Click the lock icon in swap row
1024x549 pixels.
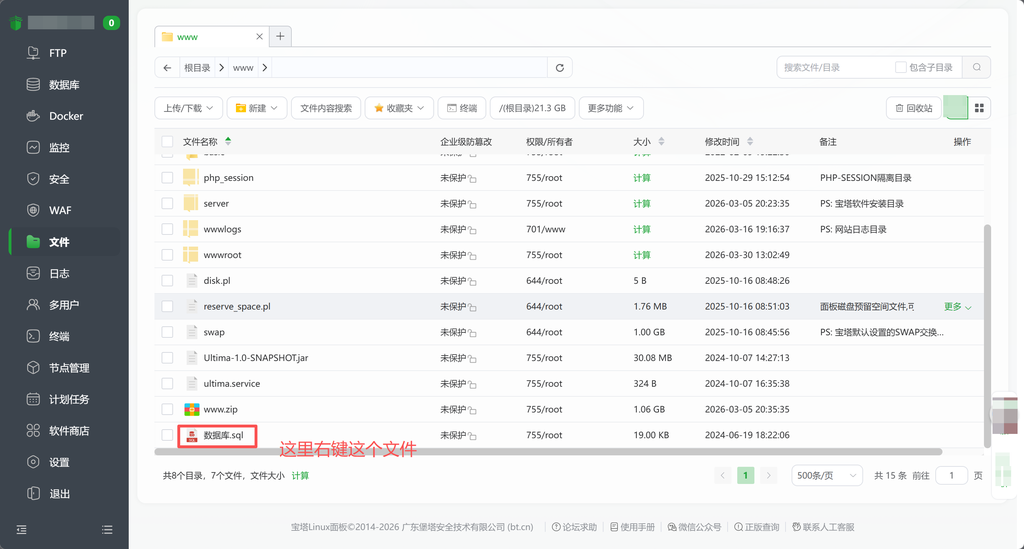[472, 333]
